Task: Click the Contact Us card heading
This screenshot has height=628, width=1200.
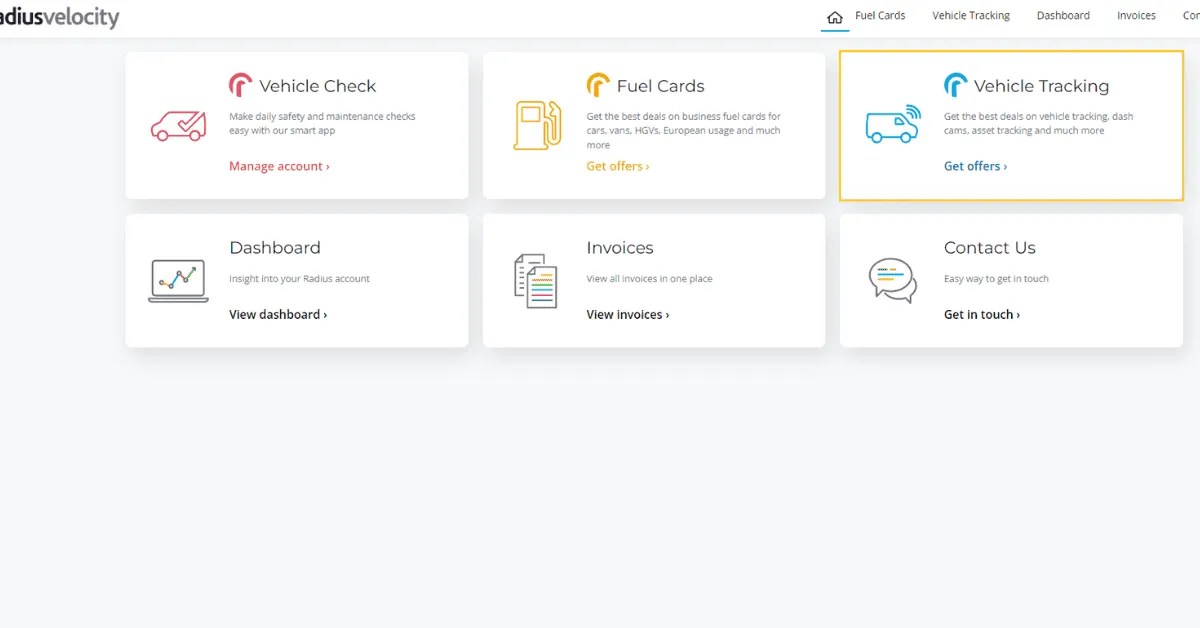Action: [990, 248]
